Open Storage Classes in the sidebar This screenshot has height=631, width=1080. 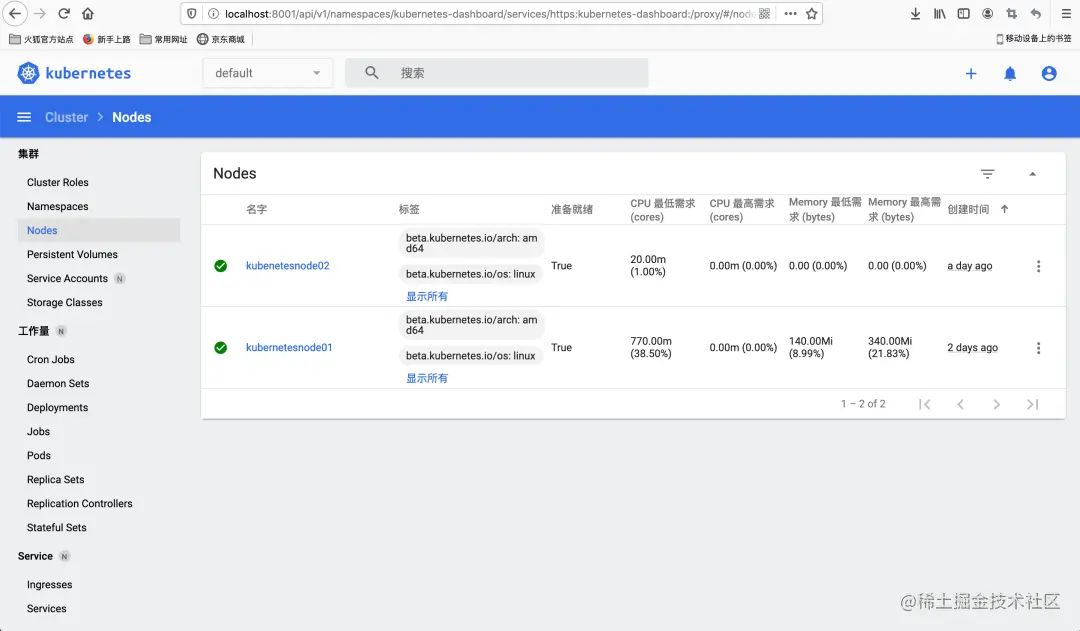pyautogui.click(x=65, y=303)
